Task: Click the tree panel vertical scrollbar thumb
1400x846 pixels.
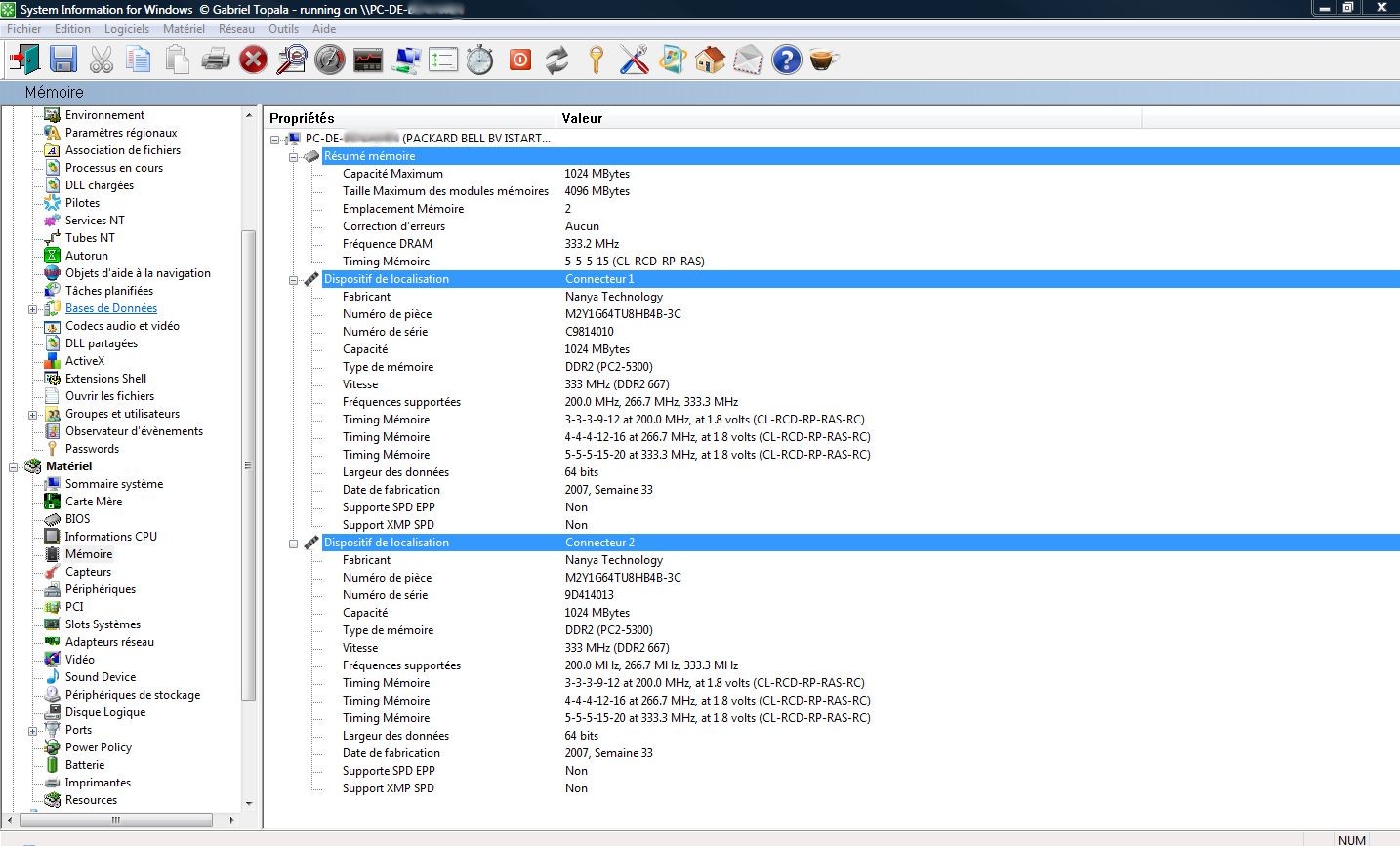Action: click(248, 465)
